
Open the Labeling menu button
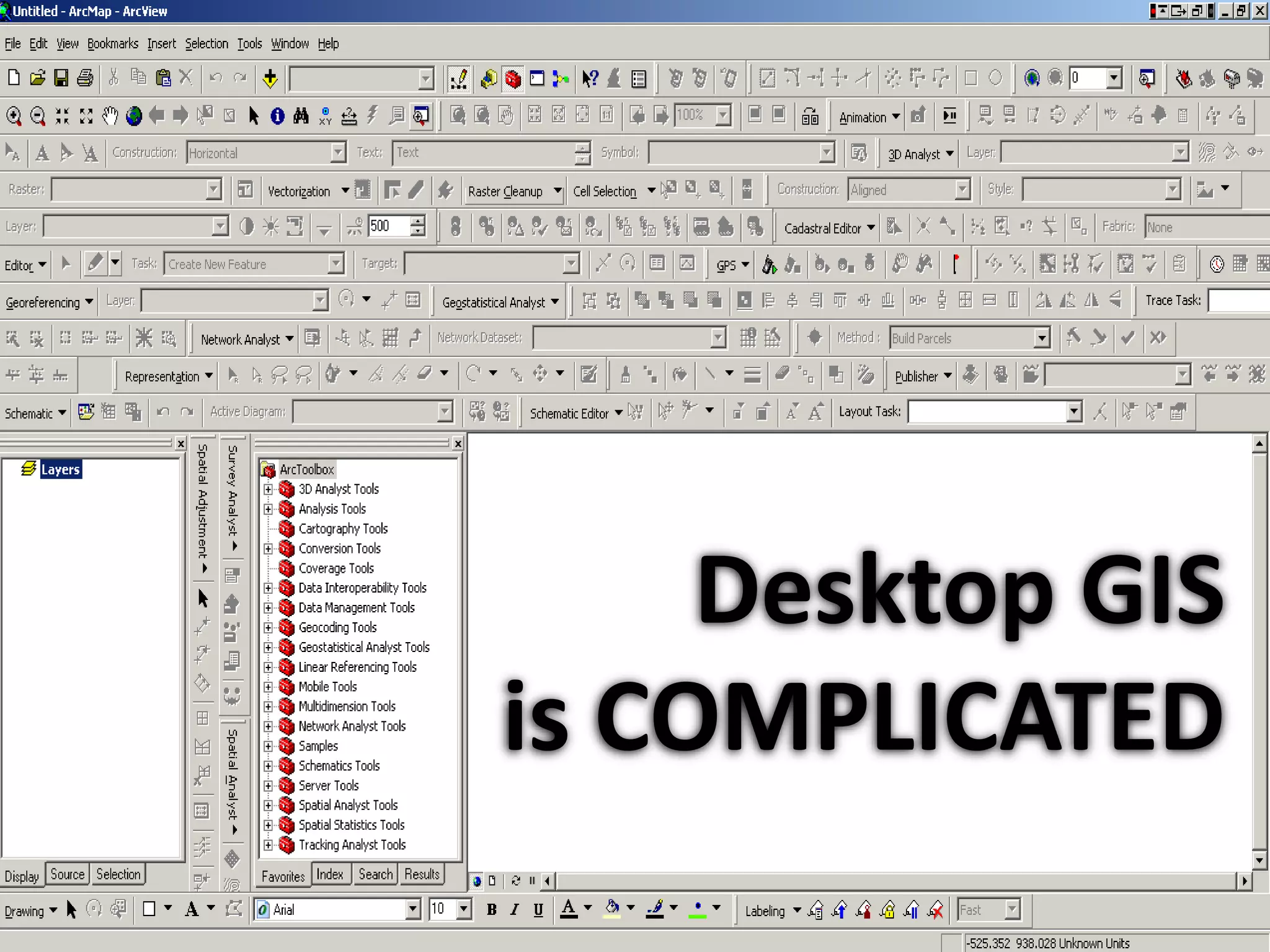pyautogui.click(x=772, y=911)
